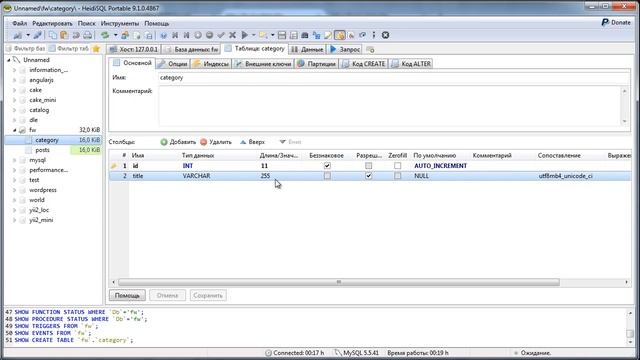640x360 pixels.
Task: Open the Партиции sub-tab
Action: (x=317, y=64)
